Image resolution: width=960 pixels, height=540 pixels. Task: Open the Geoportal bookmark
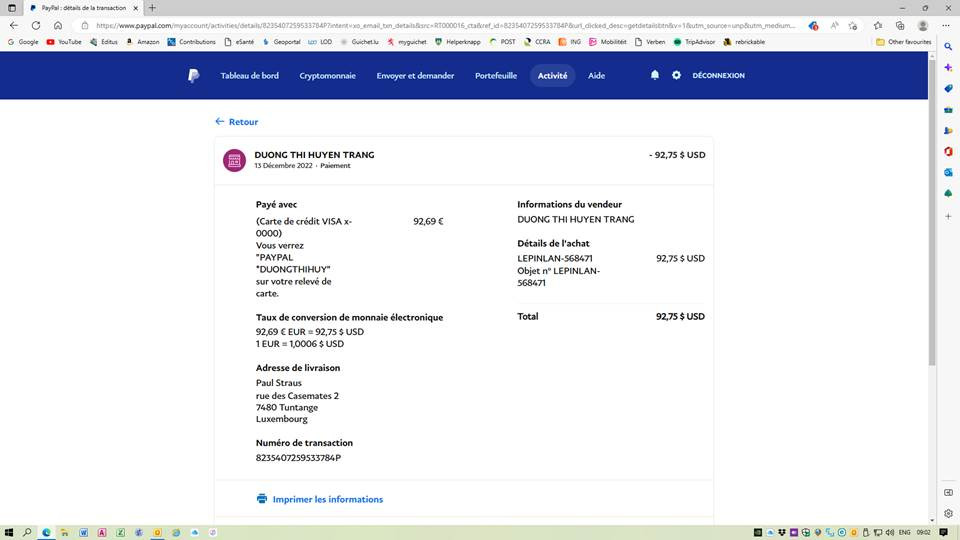tap(281, 42)
